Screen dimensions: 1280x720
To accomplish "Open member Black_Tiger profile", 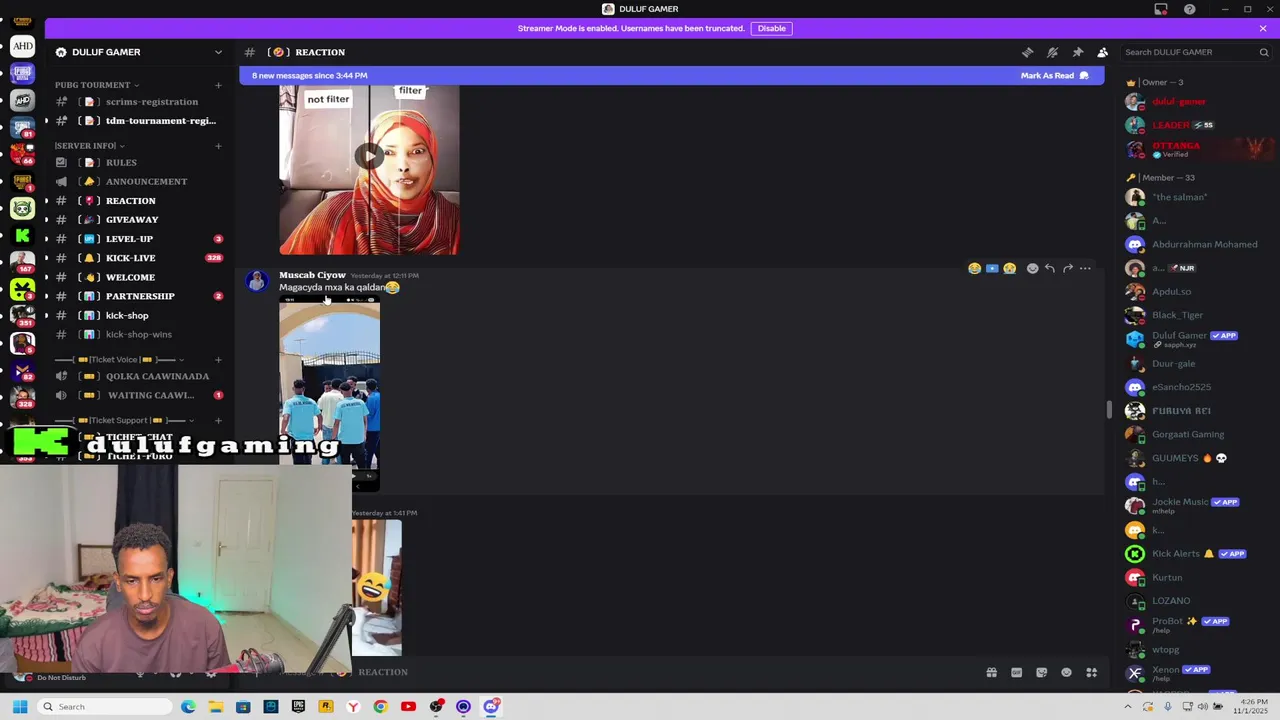I will pyautogui.click(x=1198, y=315).
